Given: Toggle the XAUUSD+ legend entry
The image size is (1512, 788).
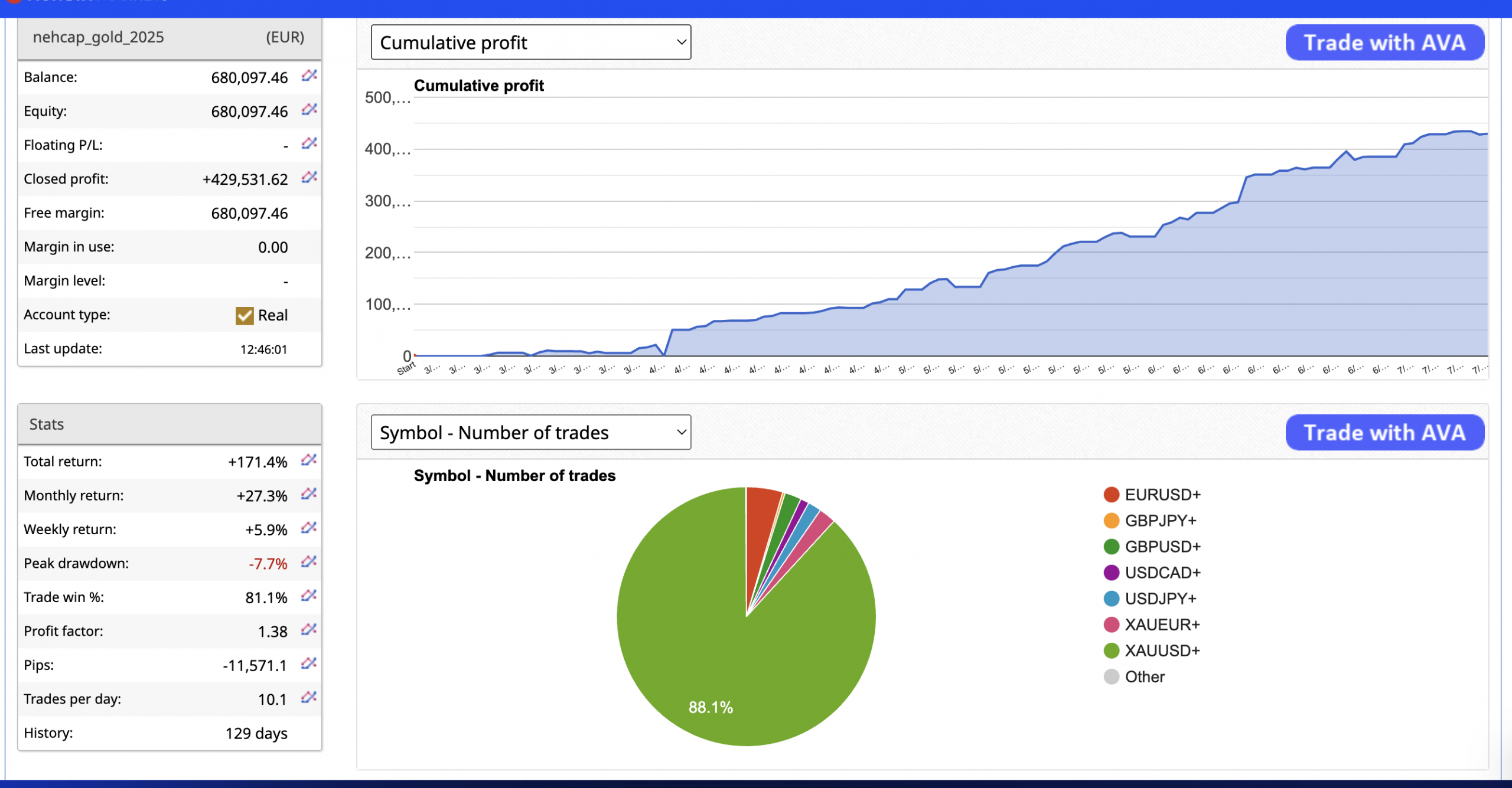Looking at the screenshot, I should [1162, 650].
